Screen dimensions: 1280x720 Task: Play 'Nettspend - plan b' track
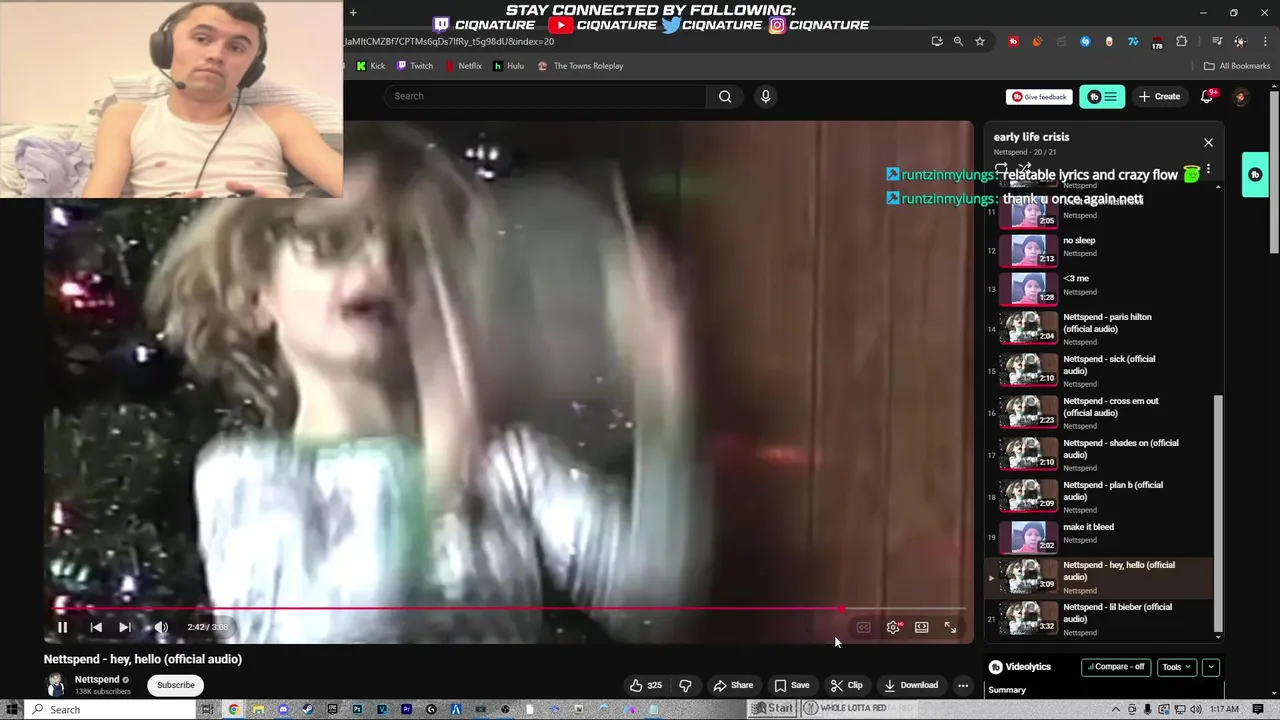point(1100,497)
